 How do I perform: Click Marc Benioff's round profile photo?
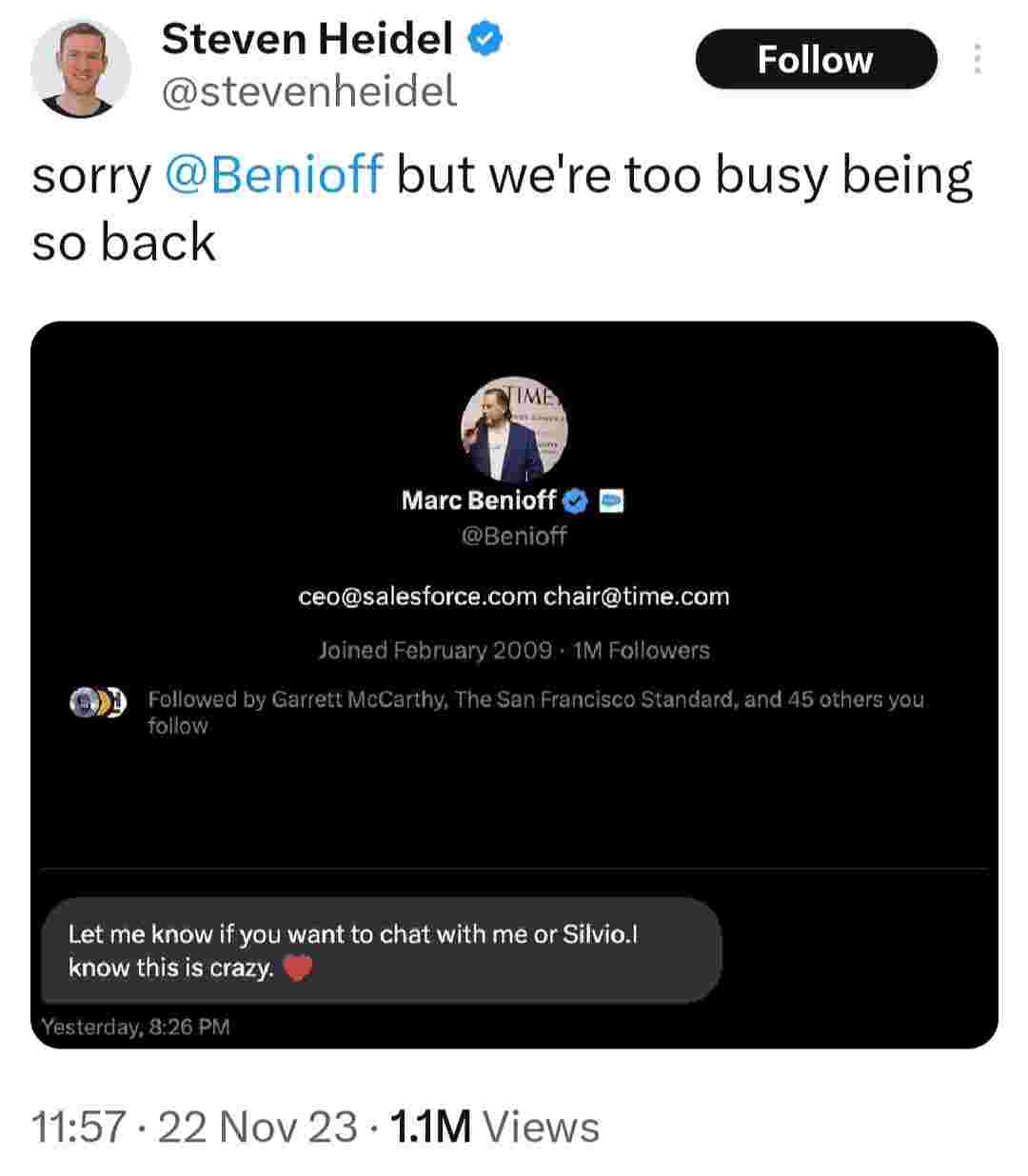514,426
